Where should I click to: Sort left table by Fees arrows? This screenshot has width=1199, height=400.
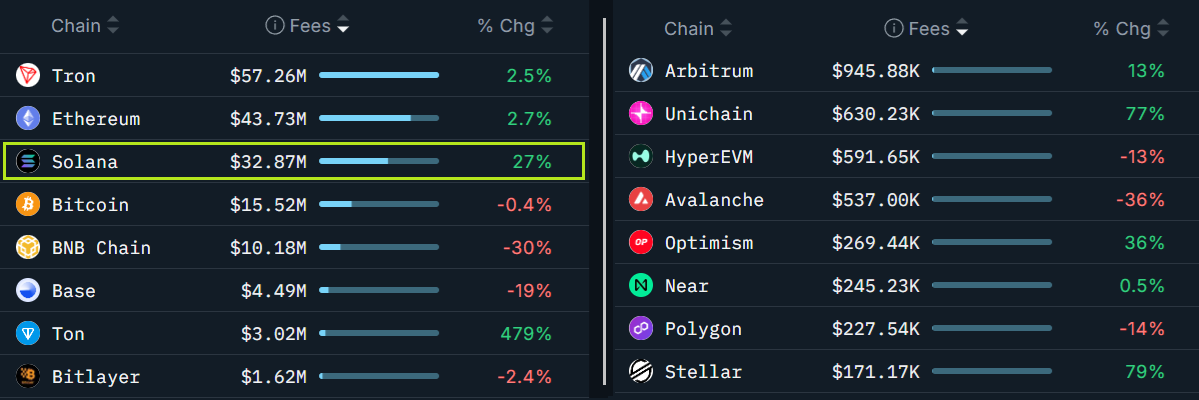point(343,26)
